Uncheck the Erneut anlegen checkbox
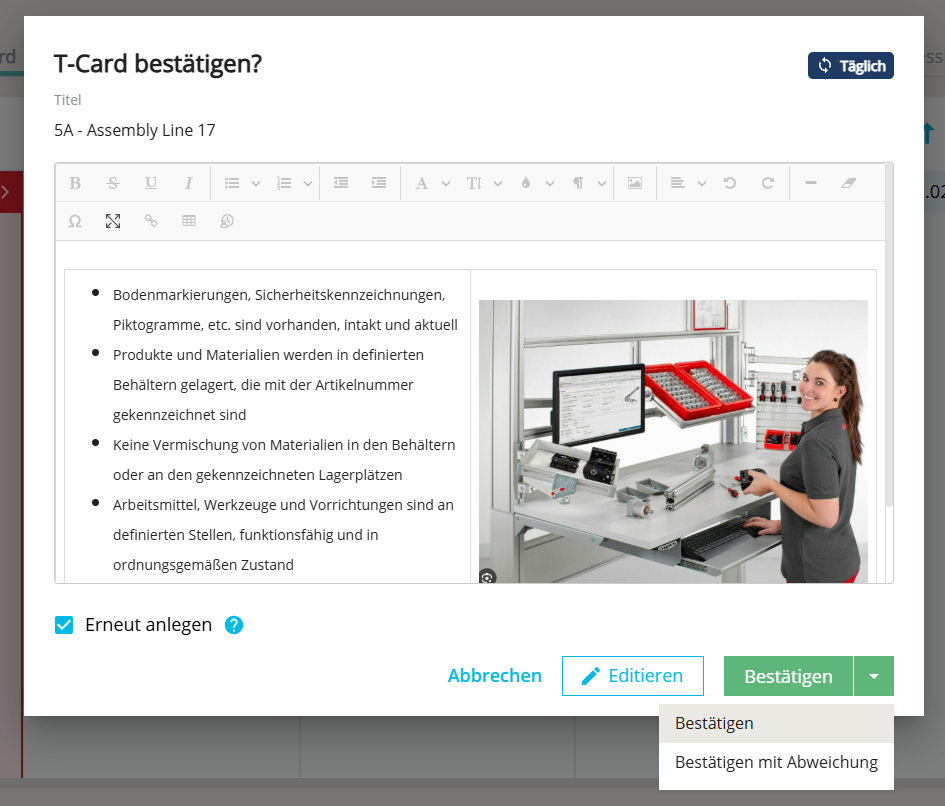The image size is (945, 806). point(64,625)
